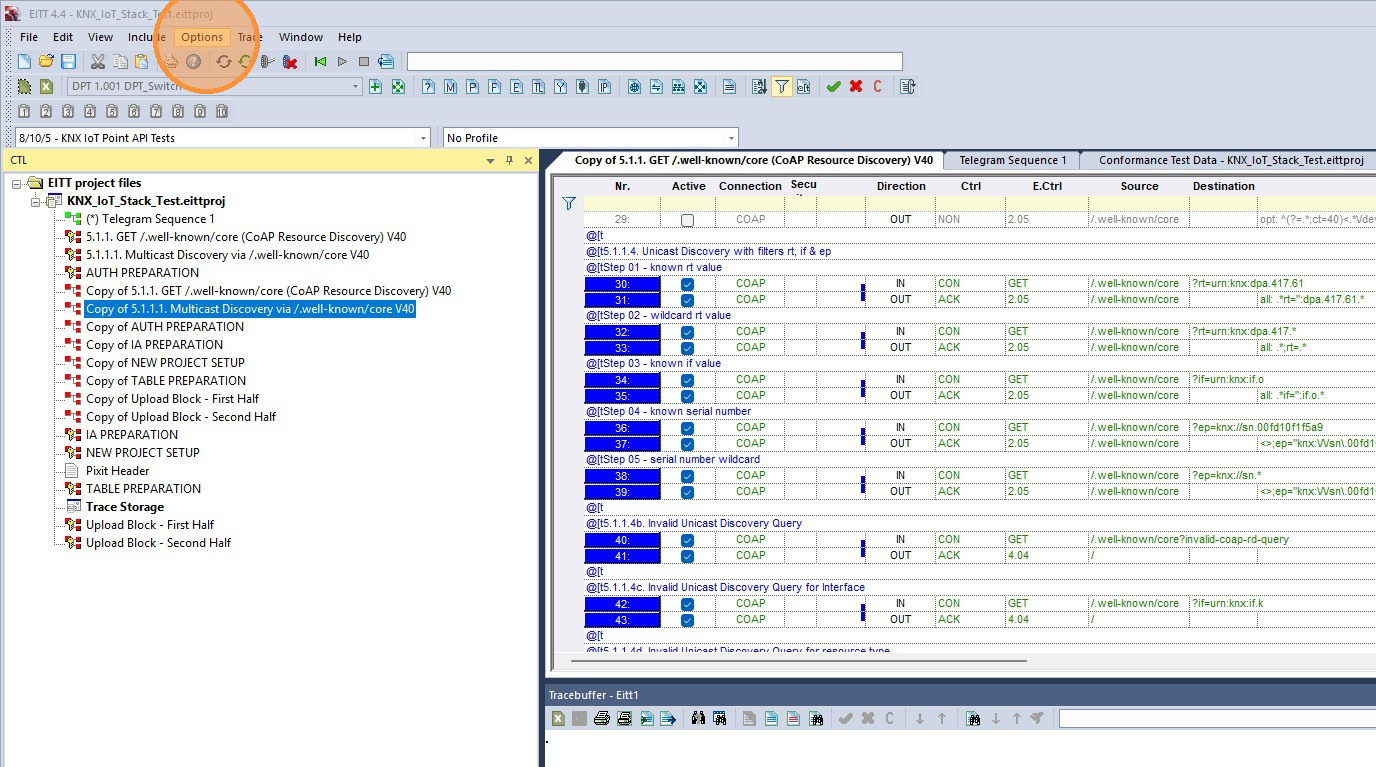This screenshot has width=1376, height=767.
Task: Select Trace Storage tree item
Action: 124,507
